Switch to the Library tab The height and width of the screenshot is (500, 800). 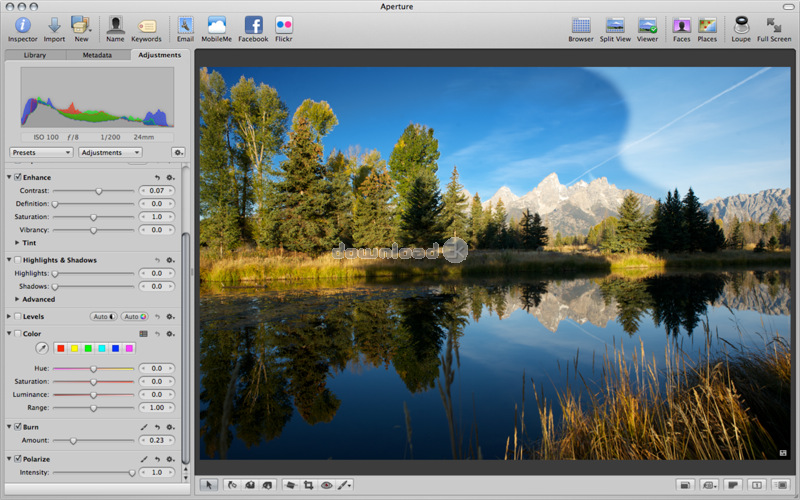pyautogui.click(x=34, y=55)
